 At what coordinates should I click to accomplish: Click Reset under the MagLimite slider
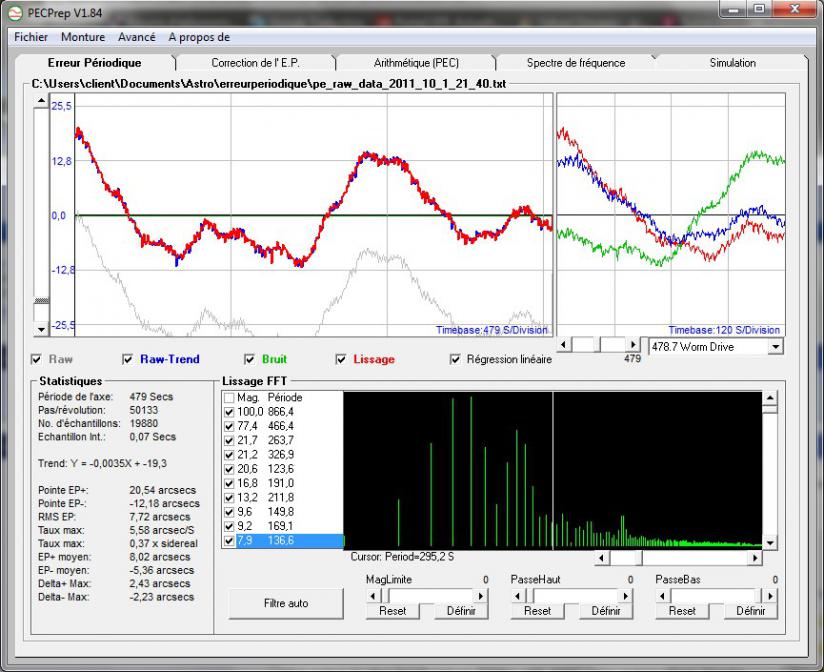[x=392, y=611]
